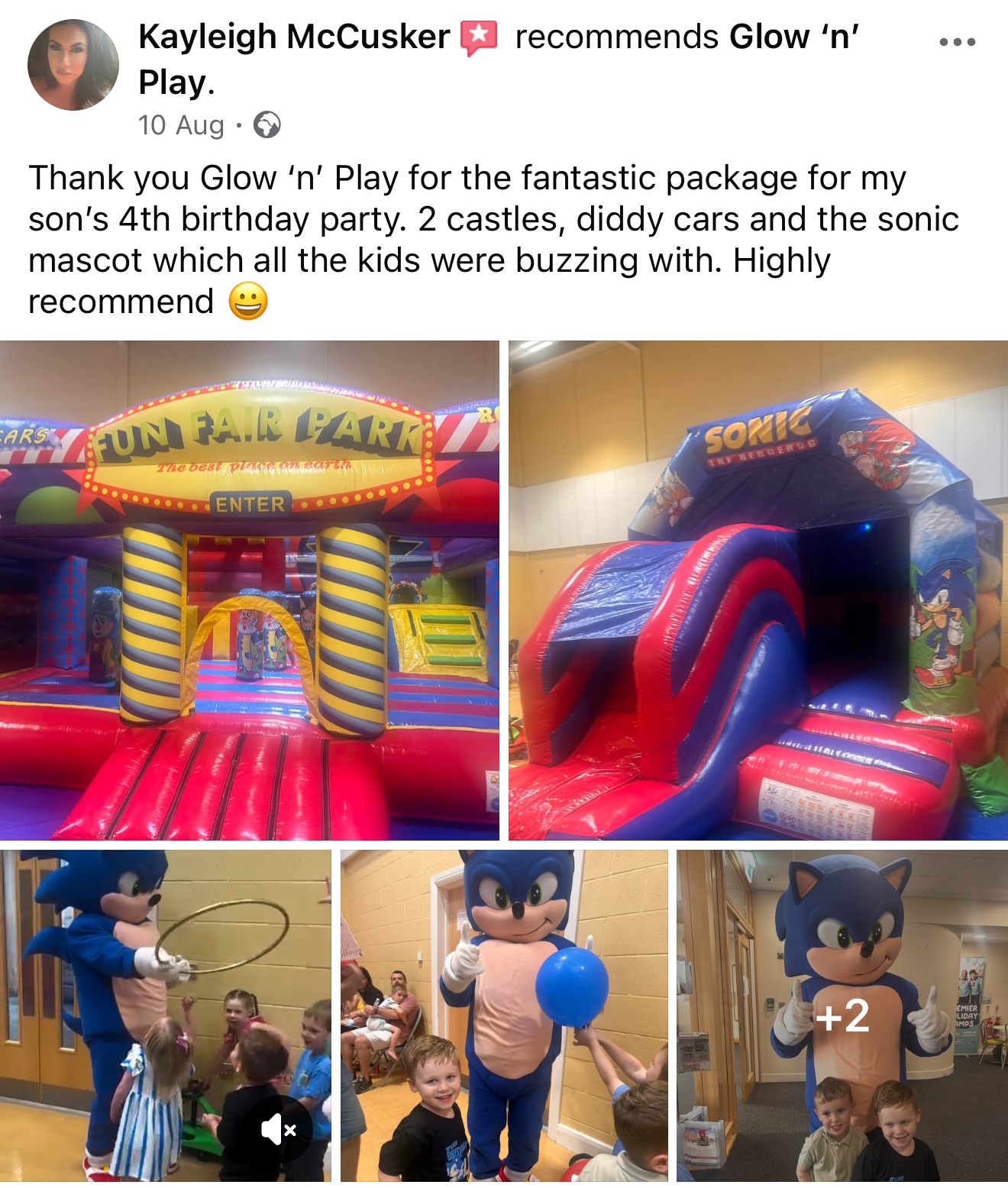The width and height of the screenshot is (1008, 1188).
Task: Click the smiley emoji in the post
Action: click(248, 301)
